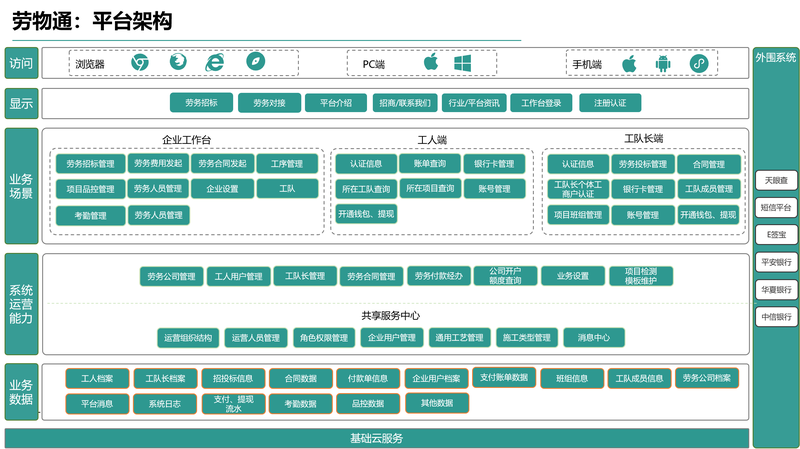Image resolution: width=800 pixels, height=449 pixels.
Task: Click the Windows logo icon
Action: click(462, 63)
